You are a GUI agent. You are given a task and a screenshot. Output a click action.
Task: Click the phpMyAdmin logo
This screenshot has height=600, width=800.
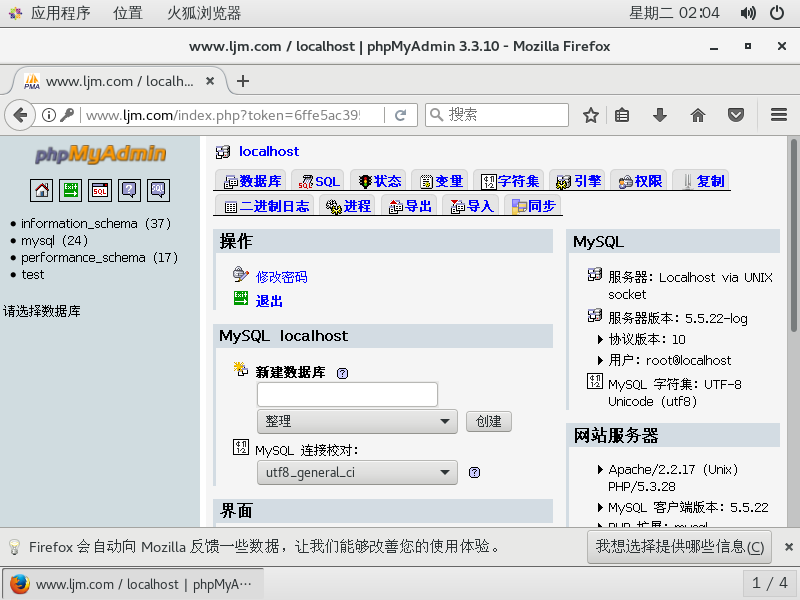[x=101, y=154]
